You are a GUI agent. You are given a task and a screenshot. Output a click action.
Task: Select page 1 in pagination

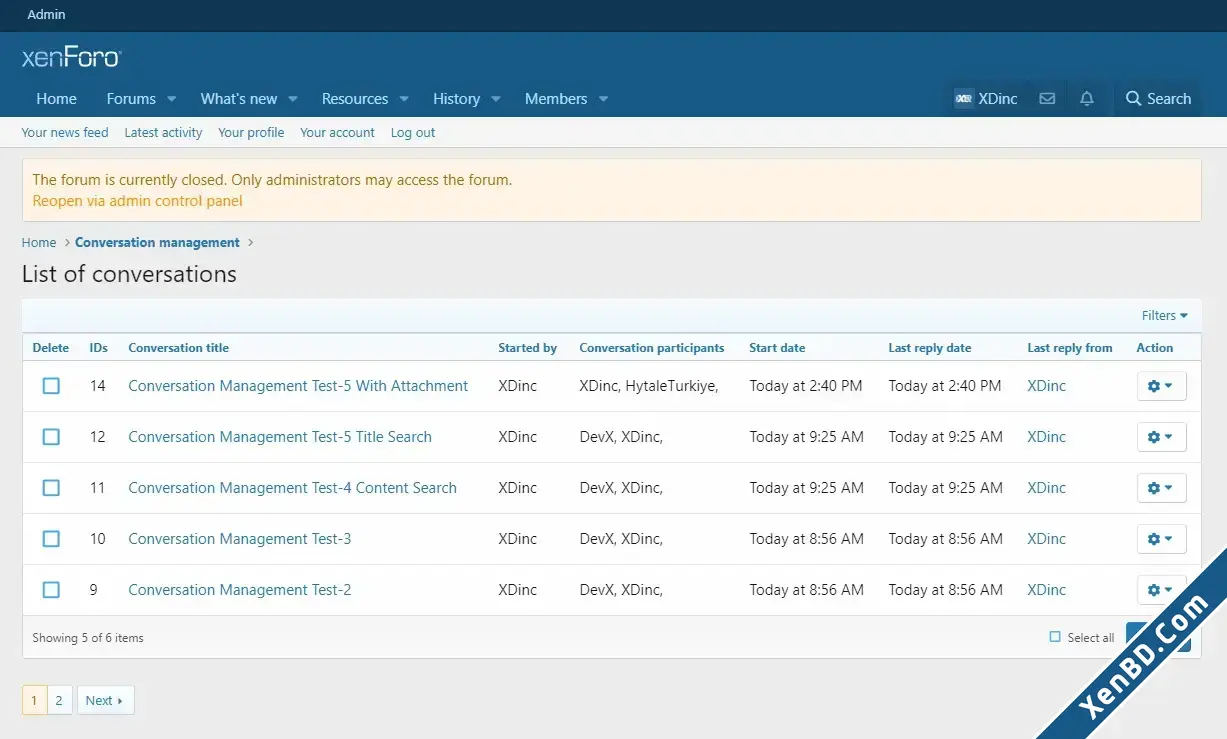click(x=34, y=701)
